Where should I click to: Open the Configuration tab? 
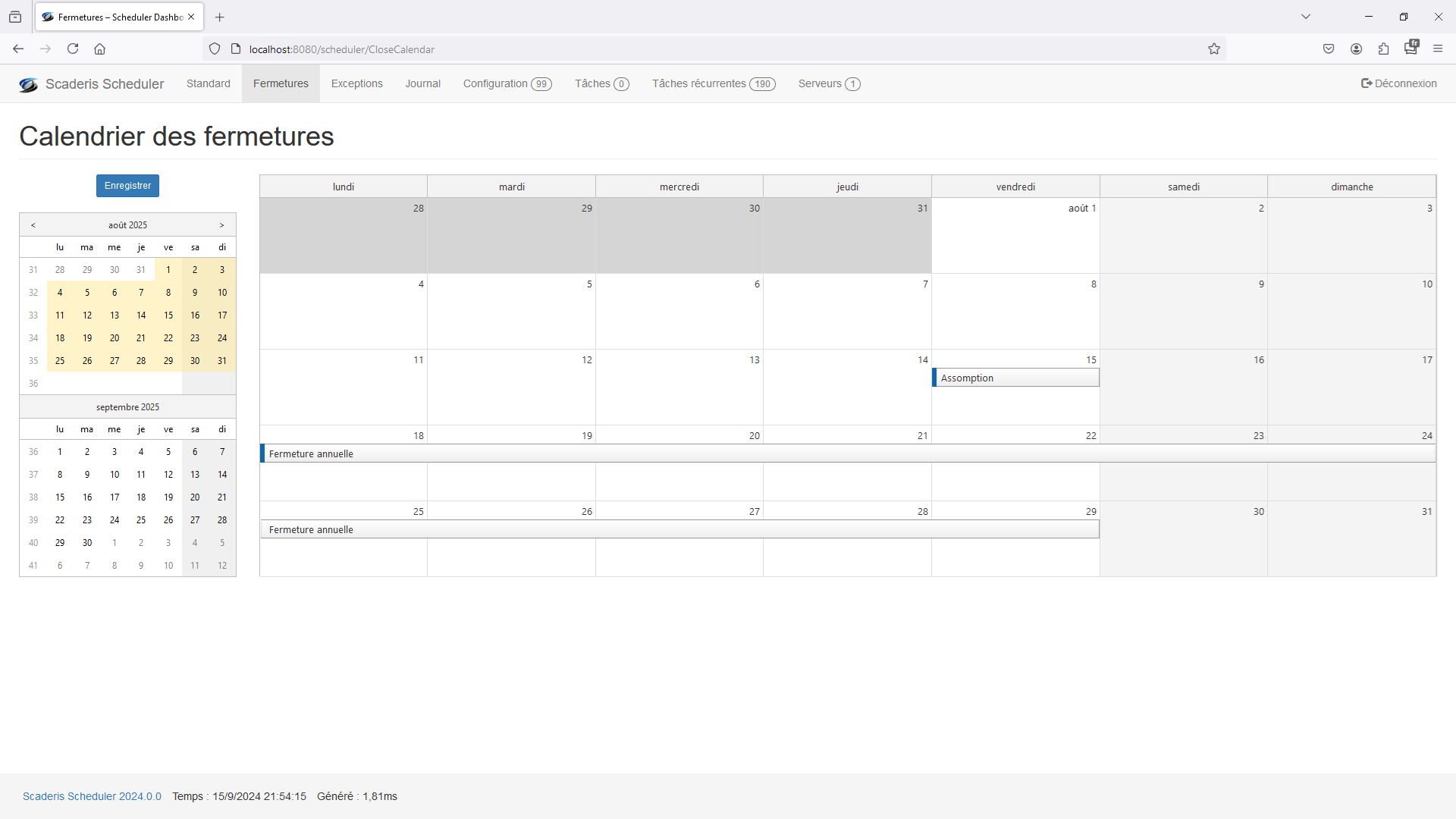(507, 83)
